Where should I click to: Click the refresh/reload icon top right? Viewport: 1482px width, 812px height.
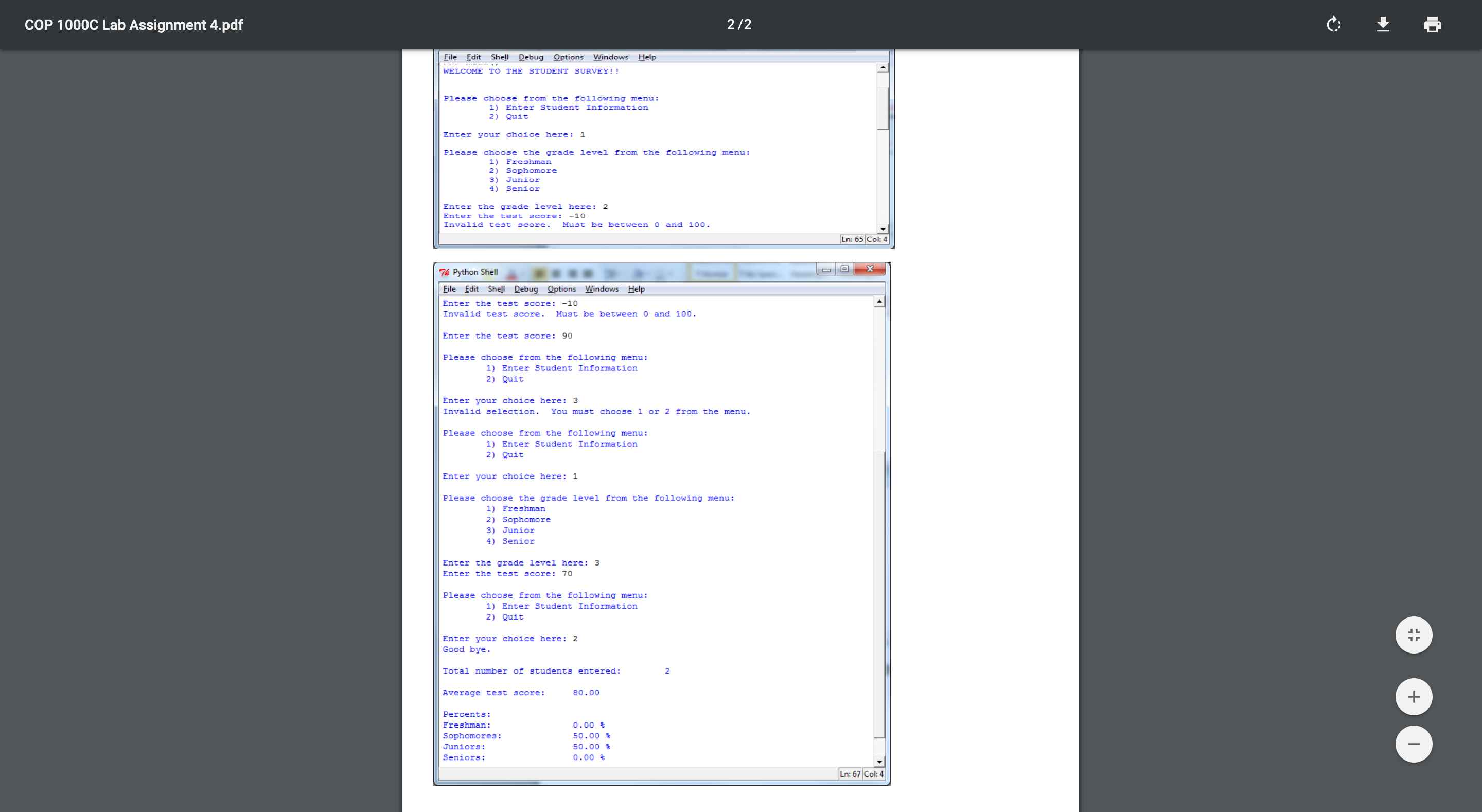[x=1334, y=24]
